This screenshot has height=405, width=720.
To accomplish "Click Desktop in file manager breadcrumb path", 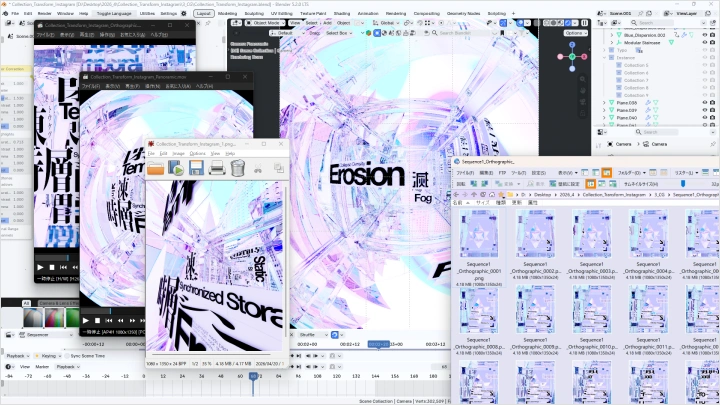I will click(x=542, y=195).
